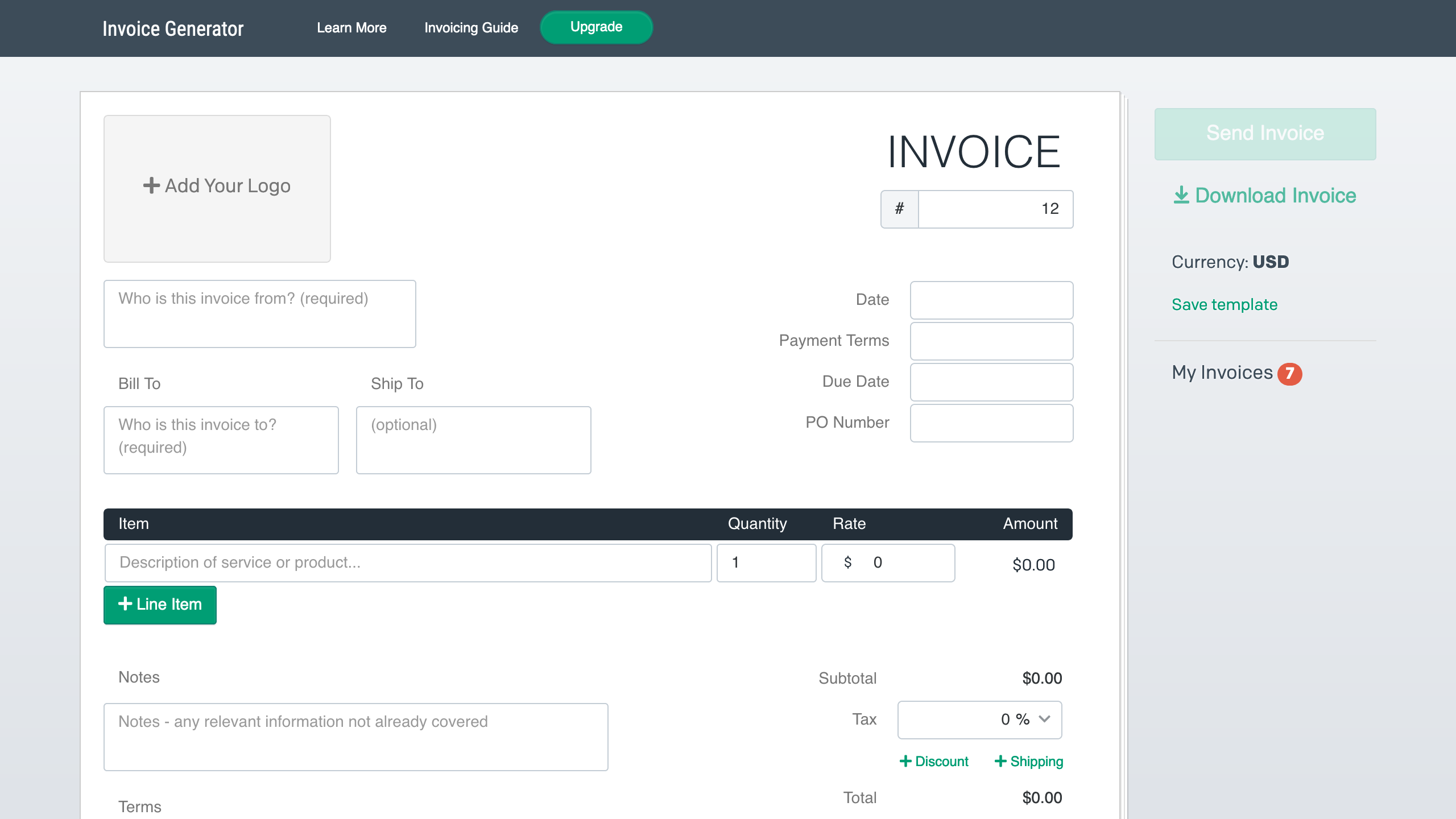1456x819 pixels.
Task: Open the Date picker field
Action: [x=991, y=300]
